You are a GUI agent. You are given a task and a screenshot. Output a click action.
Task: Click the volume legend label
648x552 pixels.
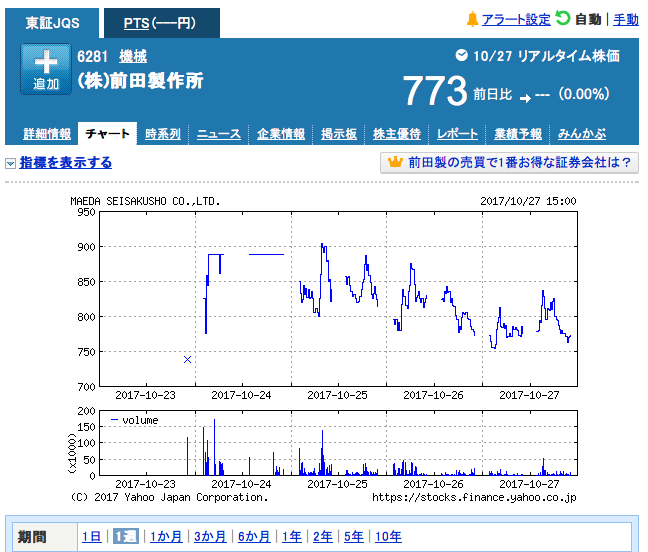point(140,420)
